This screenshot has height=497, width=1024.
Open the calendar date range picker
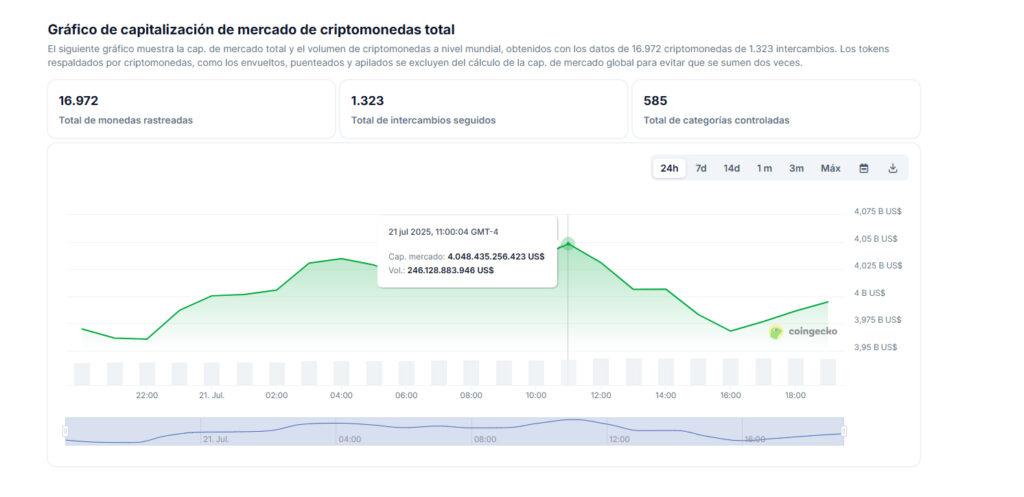pos(863,168)
